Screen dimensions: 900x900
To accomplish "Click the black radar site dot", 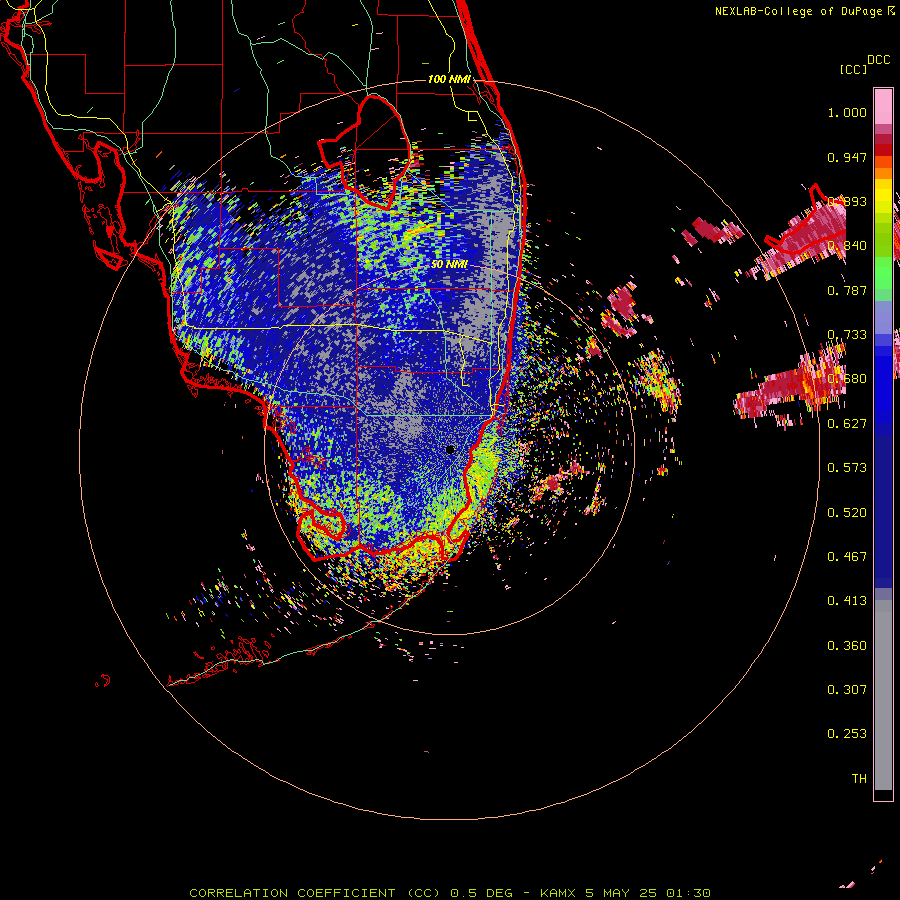I will pos(450,449).
